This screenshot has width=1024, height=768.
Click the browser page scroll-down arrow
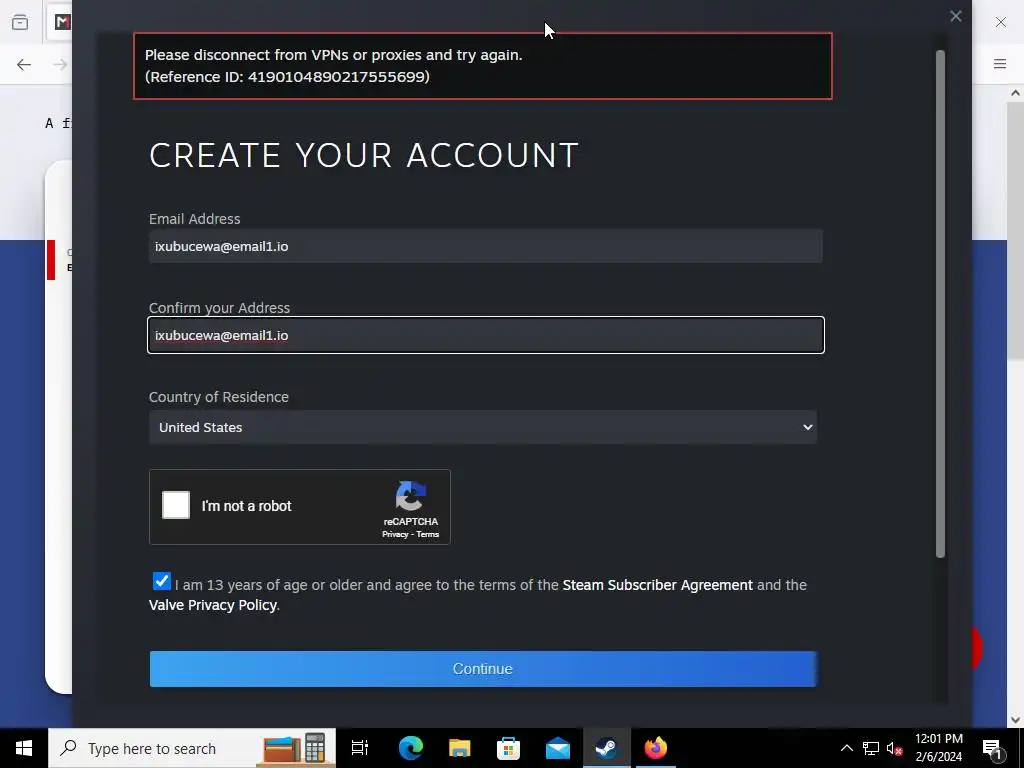pyautogui.click(x=1015, y=720)
